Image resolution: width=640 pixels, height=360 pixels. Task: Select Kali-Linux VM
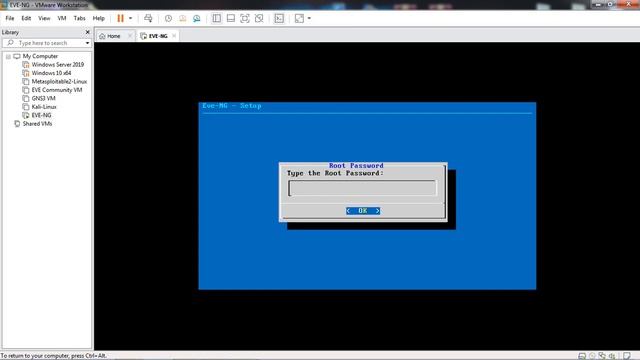[x=44, y=107]
